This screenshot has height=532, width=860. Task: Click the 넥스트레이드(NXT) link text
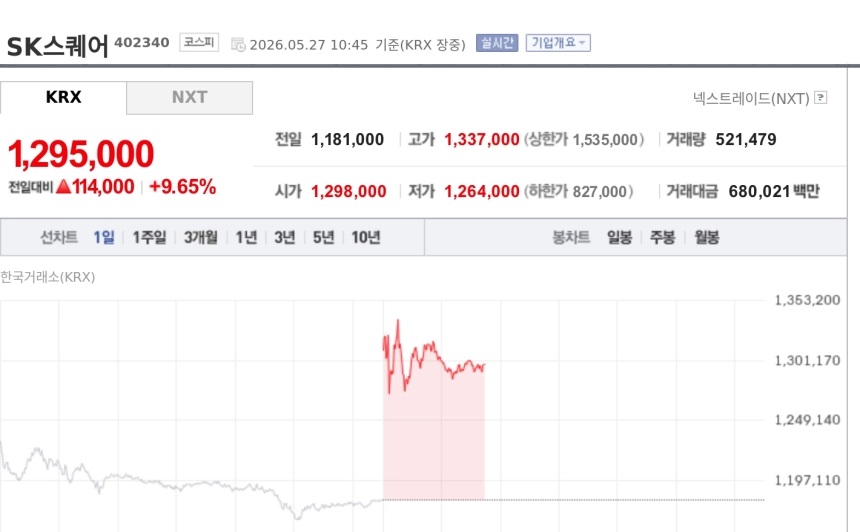click(751, 98)
